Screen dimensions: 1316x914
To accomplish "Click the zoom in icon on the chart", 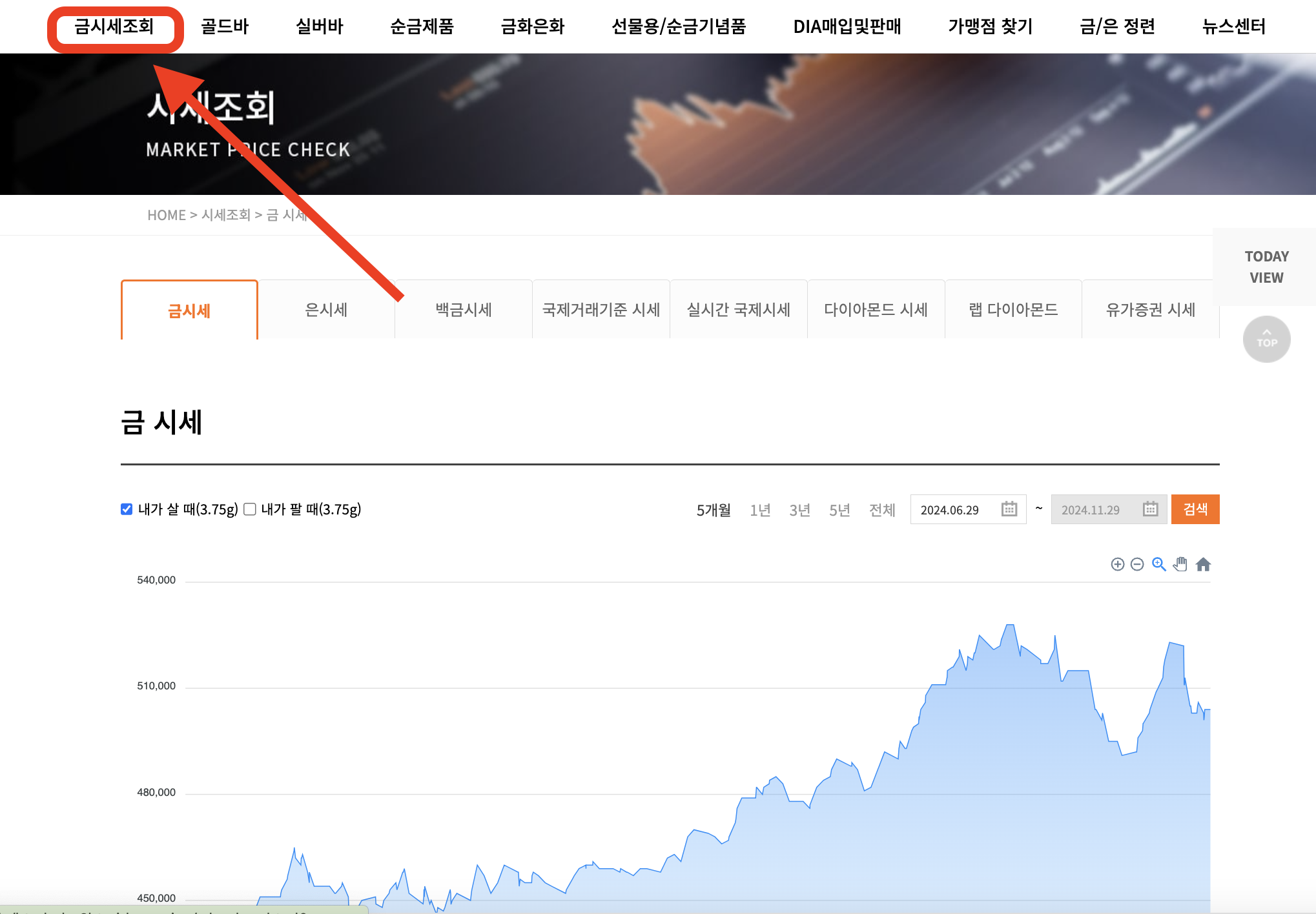I will pos(1118,565).
